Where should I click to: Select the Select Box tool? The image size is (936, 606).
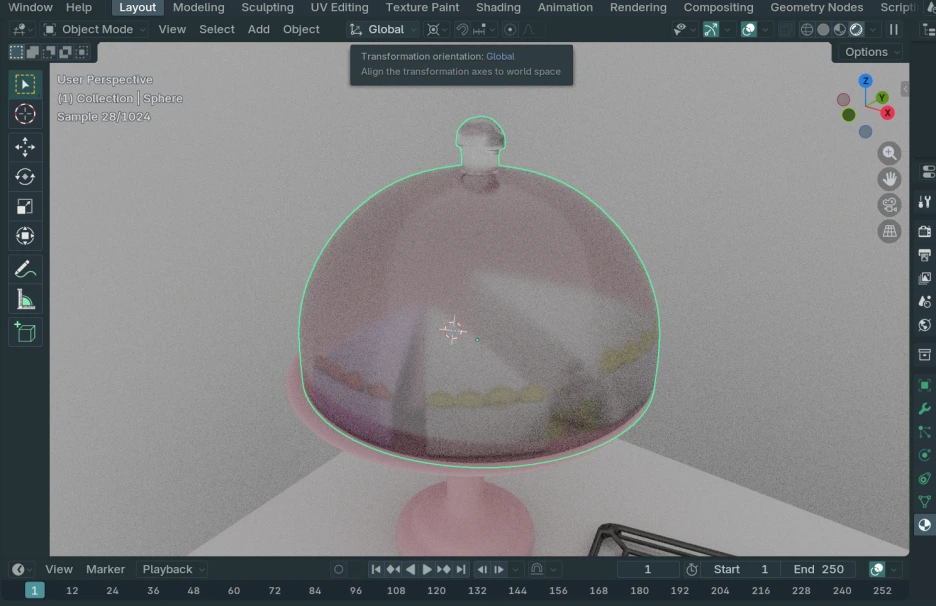(25, 84)
